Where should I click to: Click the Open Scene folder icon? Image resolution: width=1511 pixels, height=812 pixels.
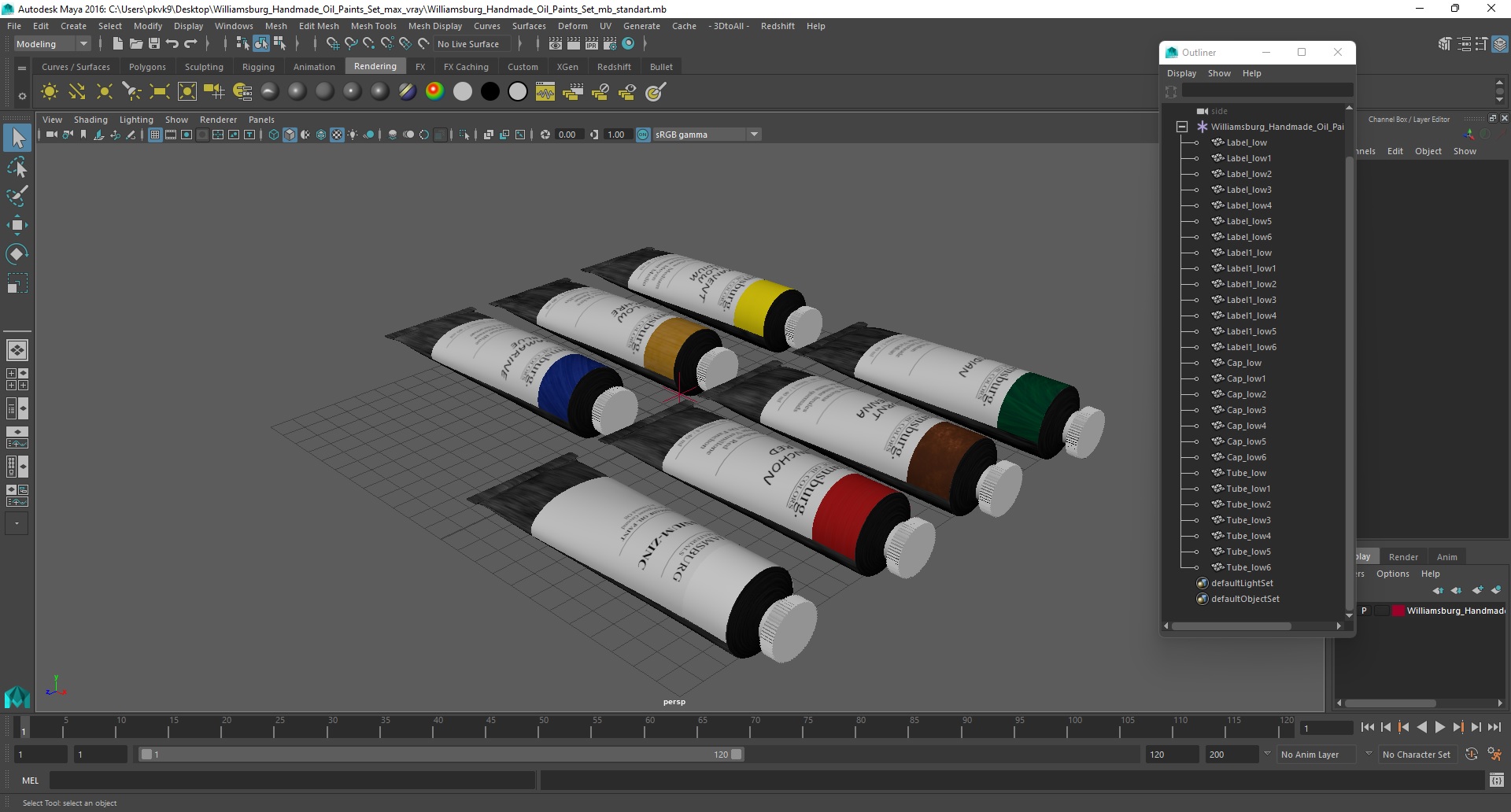[x=135, y=44]
